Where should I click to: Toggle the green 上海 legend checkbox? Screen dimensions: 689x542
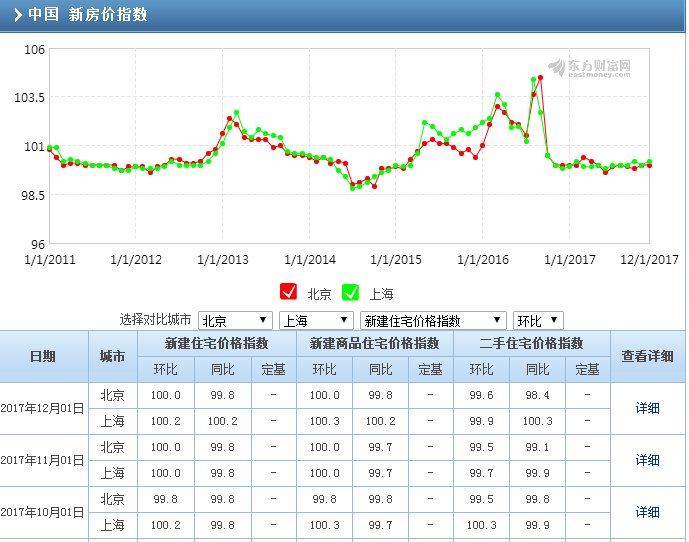point(350,292)
